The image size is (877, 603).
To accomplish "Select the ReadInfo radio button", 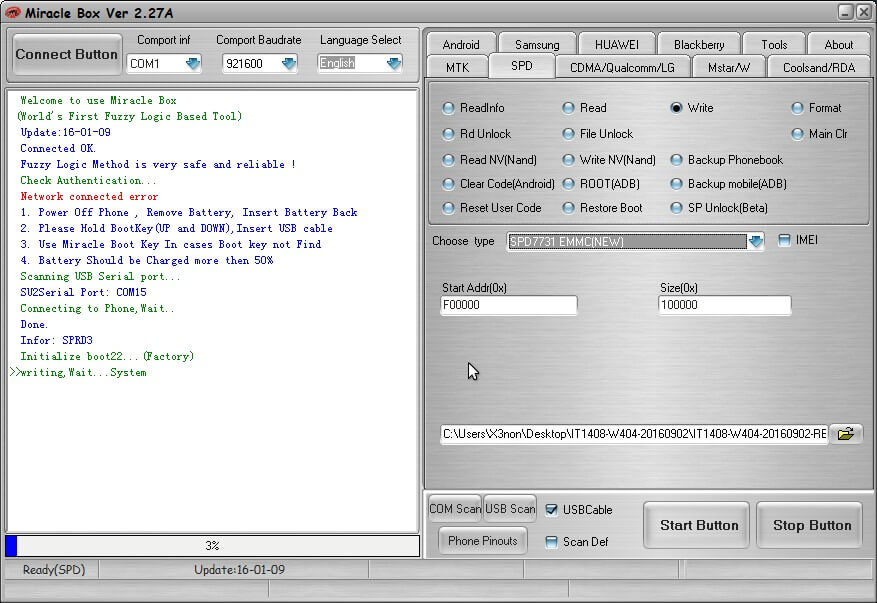I will 448,108.
